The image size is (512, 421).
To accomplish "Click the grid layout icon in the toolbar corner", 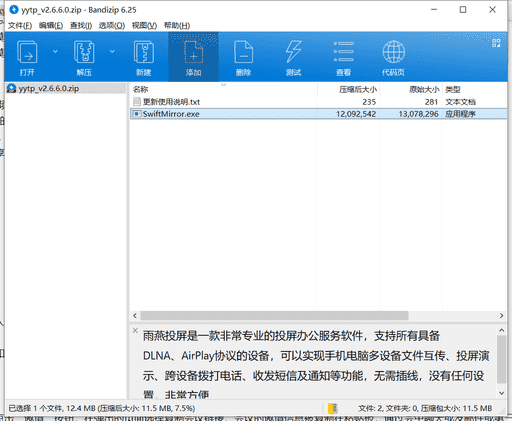I will pyautogui.click(x=496, y=43).
